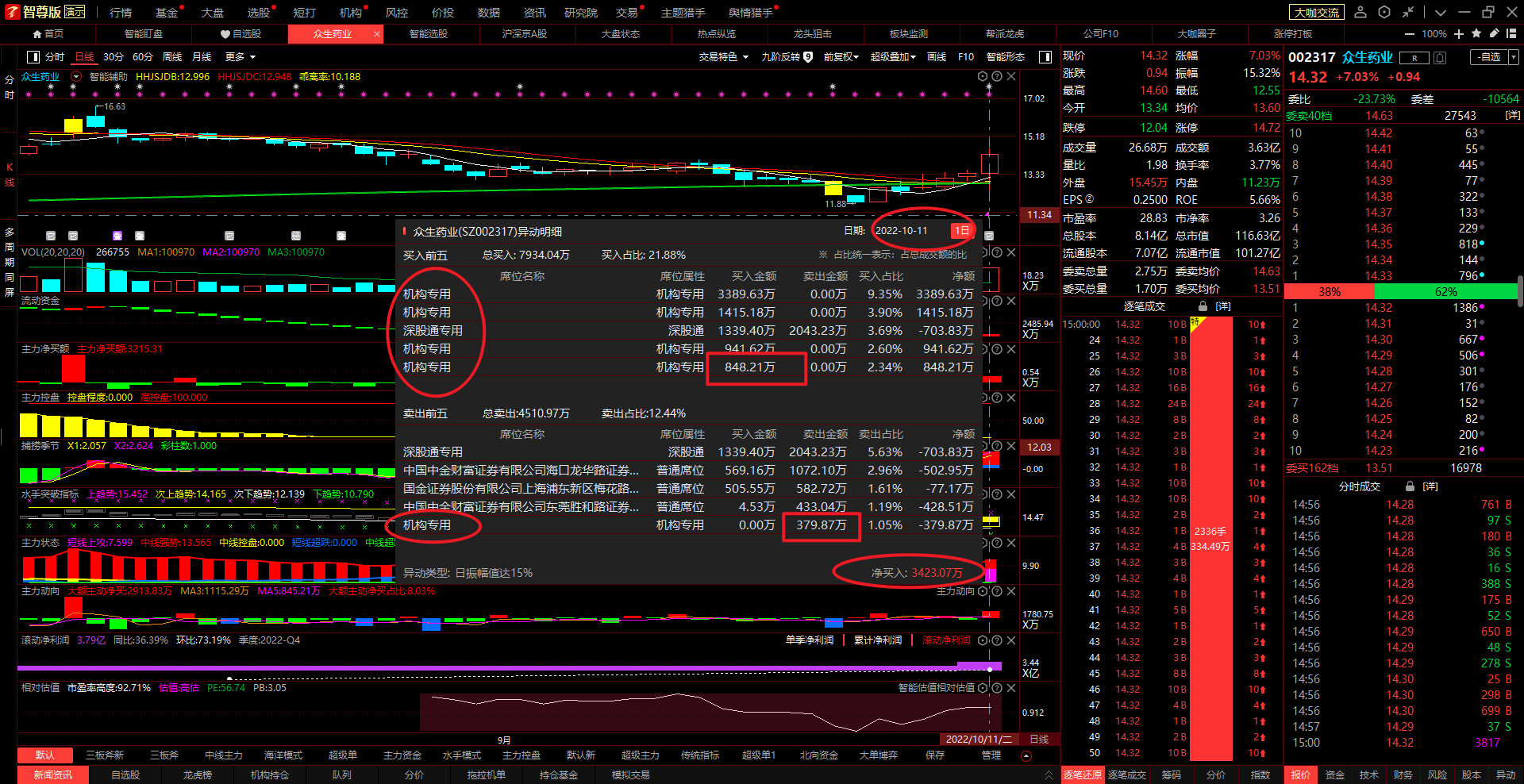
Task: Click the first small event marker under the K-line
Action: [x=51, y=236]
